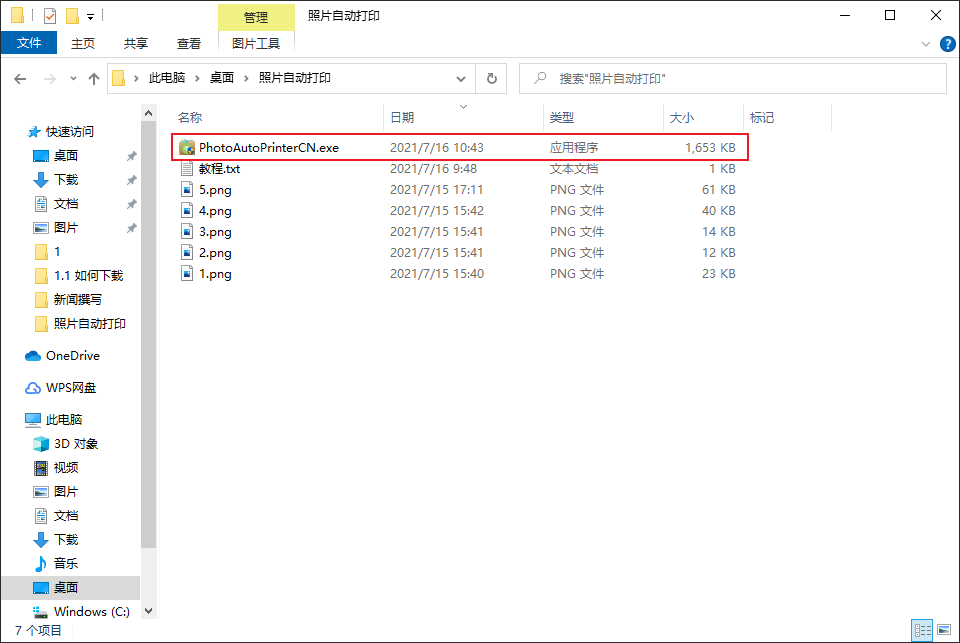Click the 视频 film icon

(40, 468)
